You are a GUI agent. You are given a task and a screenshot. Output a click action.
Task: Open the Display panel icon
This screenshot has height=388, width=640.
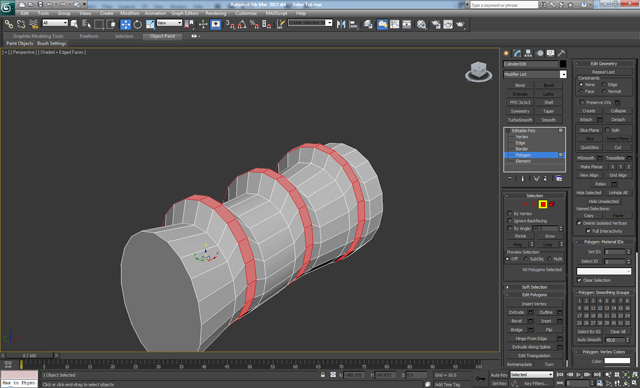click(551, 53)
